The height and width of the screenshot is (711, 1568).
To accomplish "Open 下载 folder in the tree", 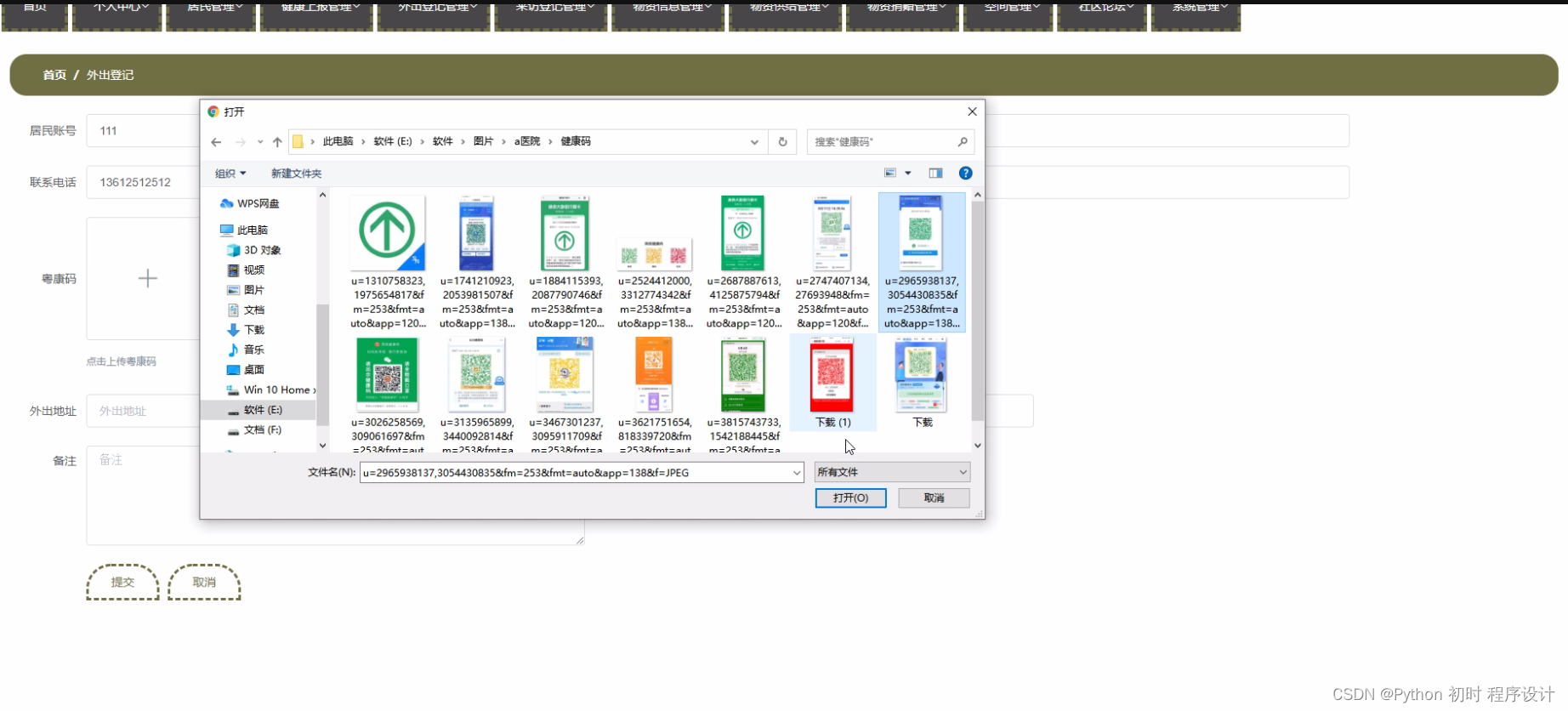I will [246, 330].
